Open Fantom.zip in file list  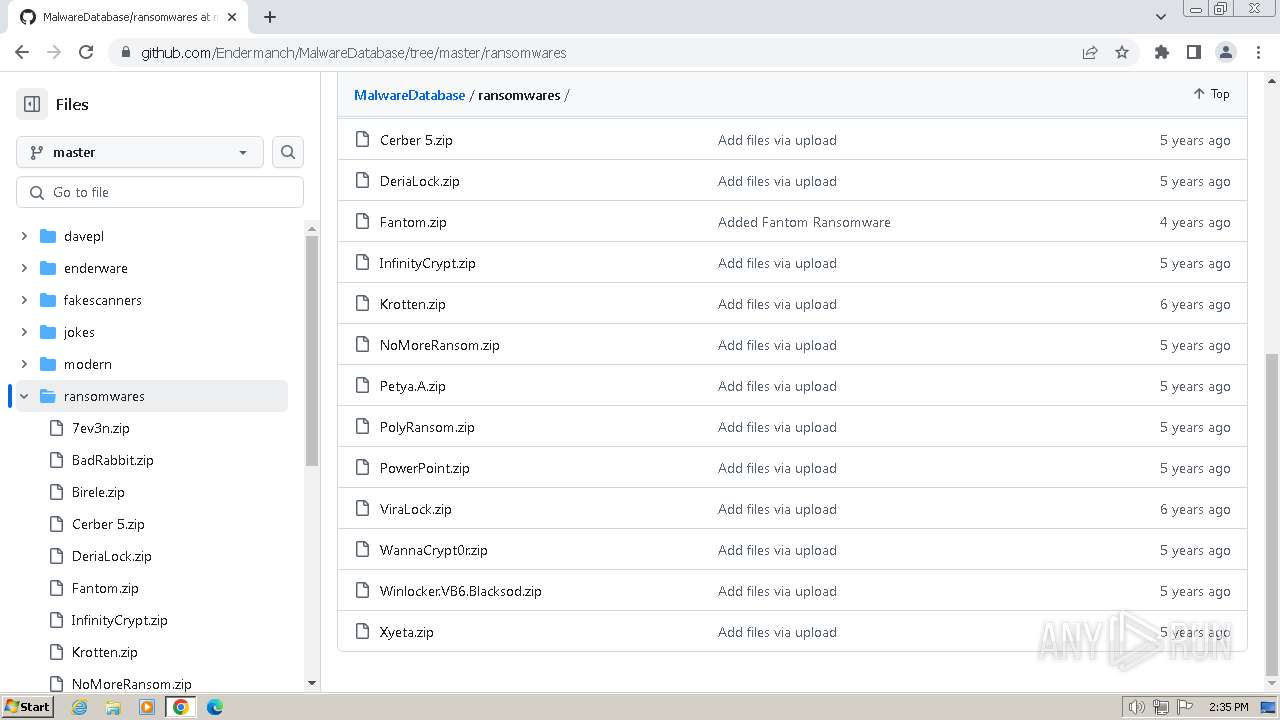pyautogui.click(x=413, y=222)
